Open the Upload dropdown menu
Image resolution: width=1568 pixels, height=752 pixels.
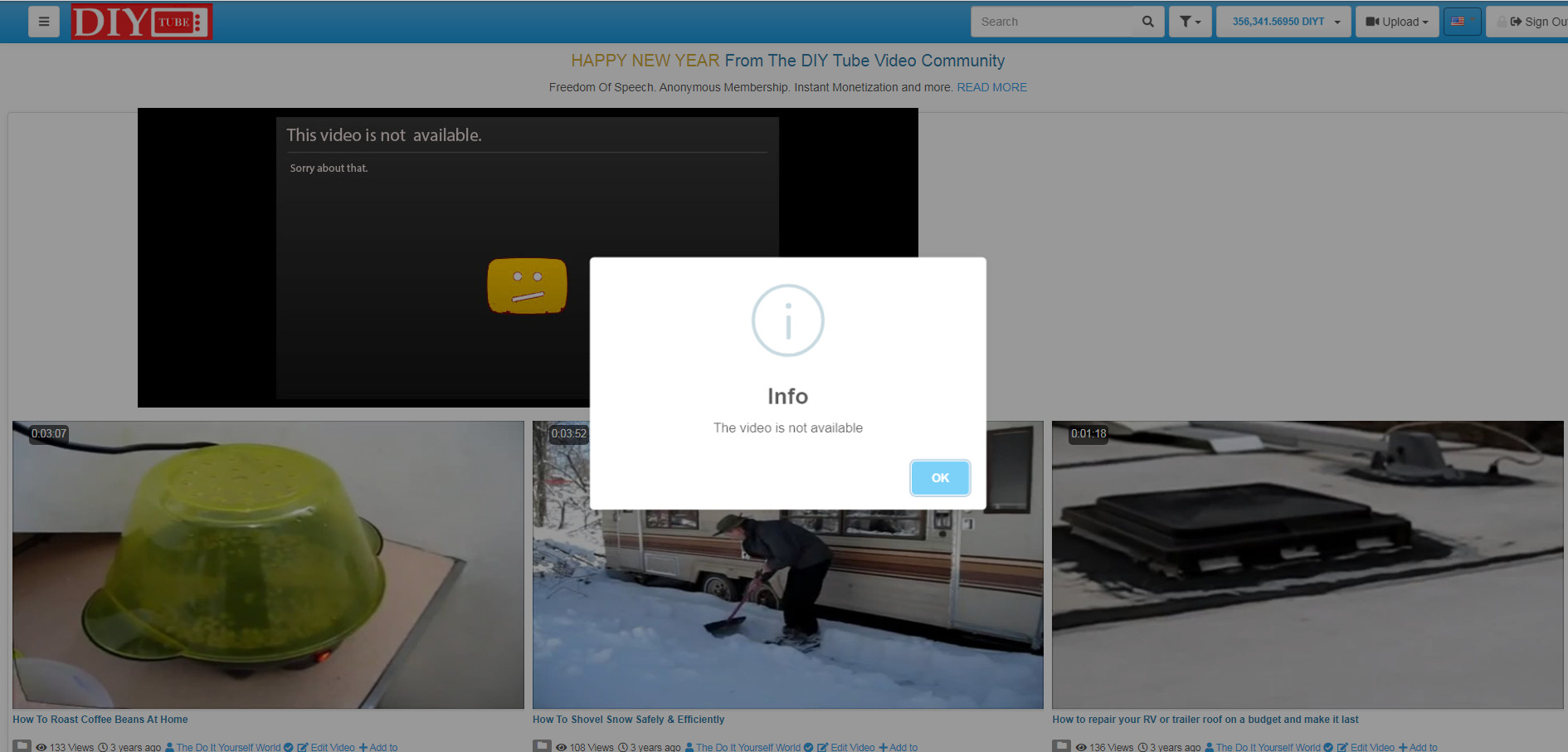point(1396,21)
